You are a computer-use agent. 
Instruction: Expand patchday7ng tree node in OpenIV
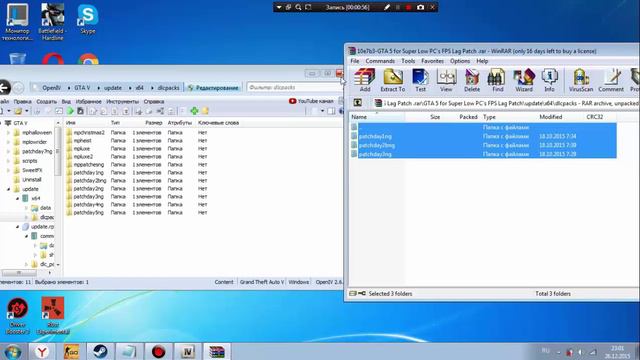(8, 151)
